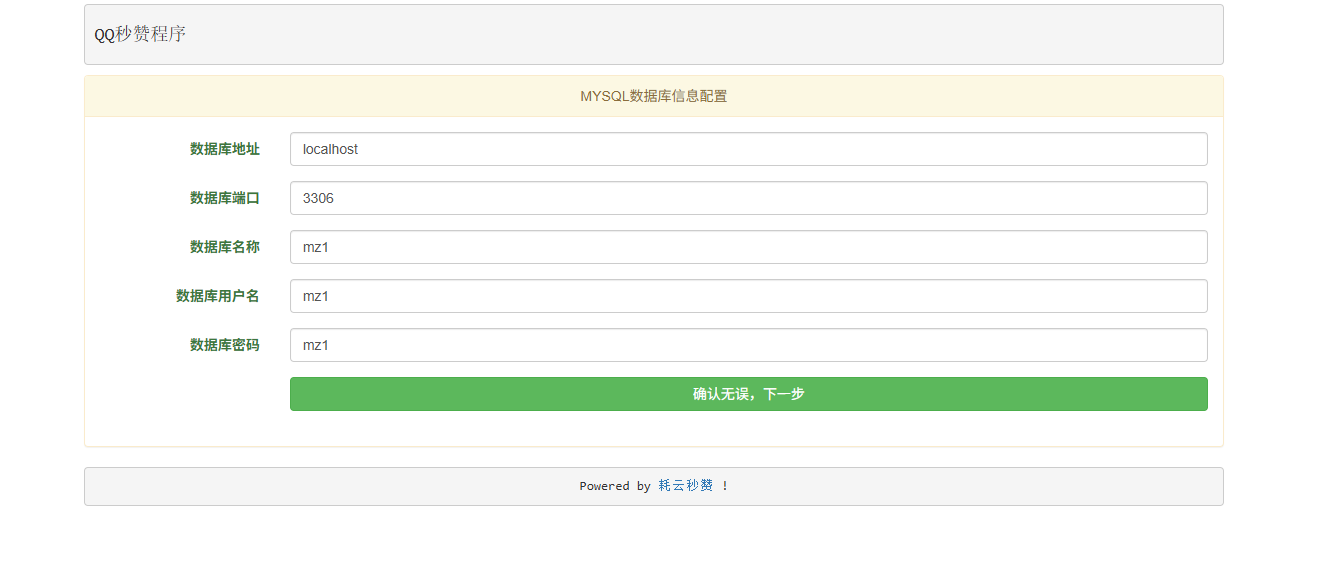
Task: Click the 数据库地址 input containing localhost
Action: [x=748, y=149]
